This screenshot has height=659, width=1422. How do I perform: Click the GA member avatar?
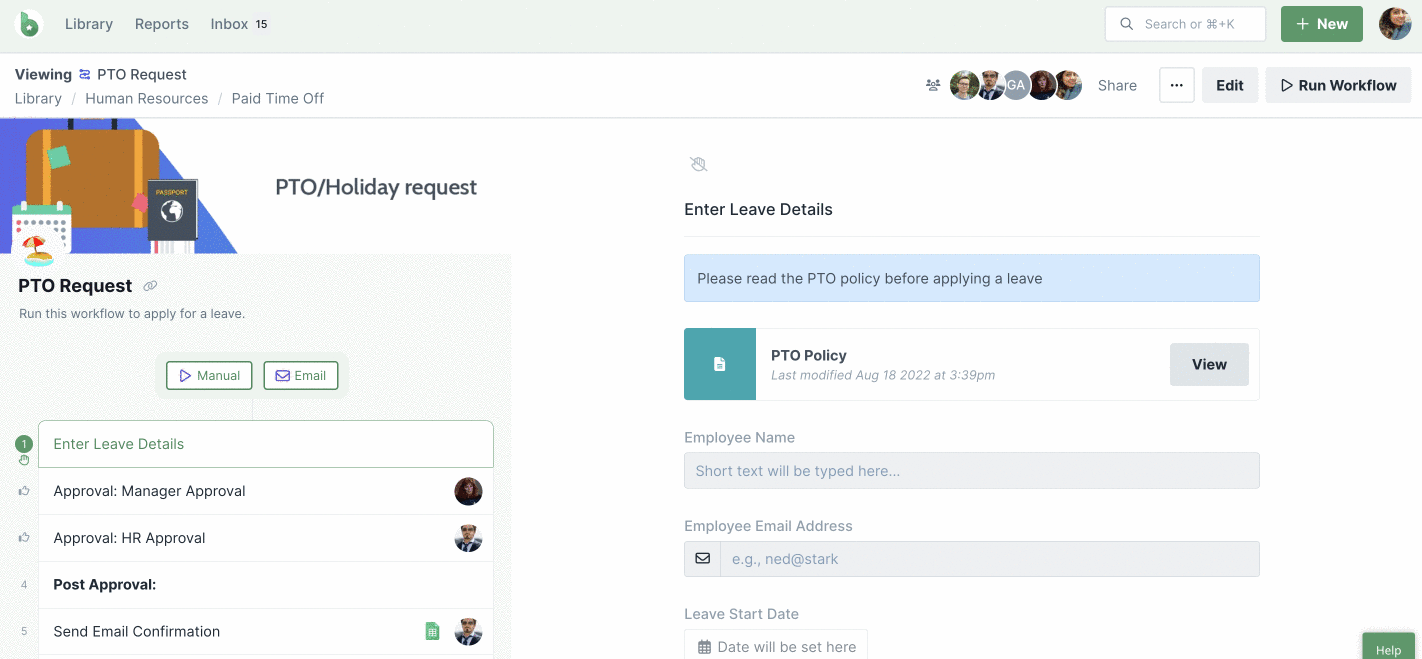tap(1016, 86)
